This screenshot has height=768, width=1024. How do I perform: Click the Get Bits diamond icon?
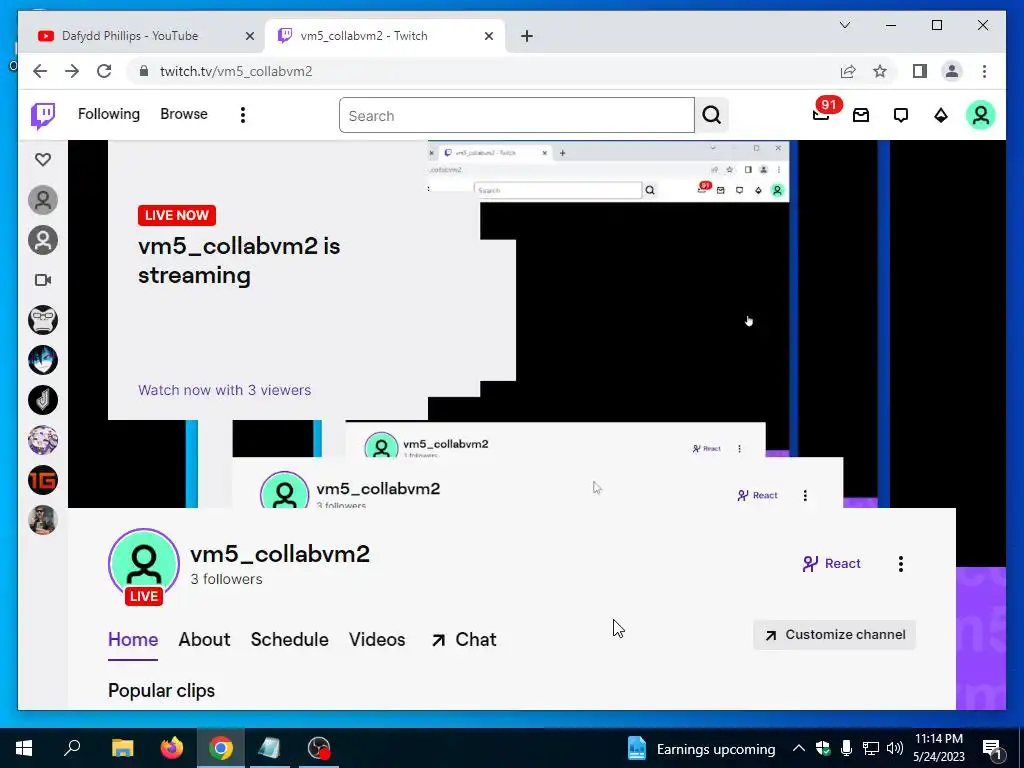point(941,116)
